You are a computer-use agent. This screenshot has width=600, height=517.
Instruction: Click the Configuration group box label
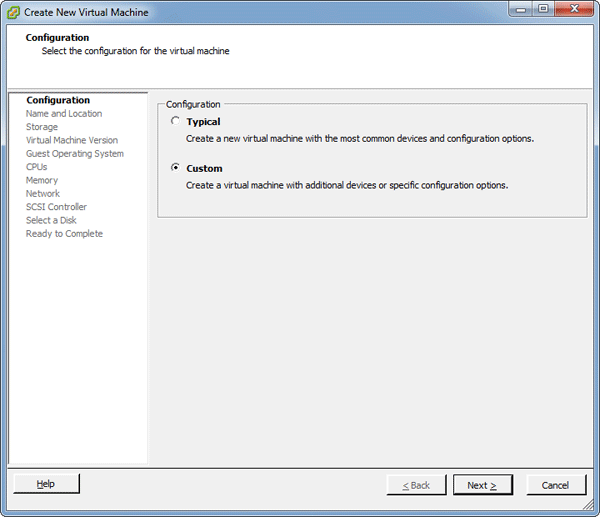[193, 104]
